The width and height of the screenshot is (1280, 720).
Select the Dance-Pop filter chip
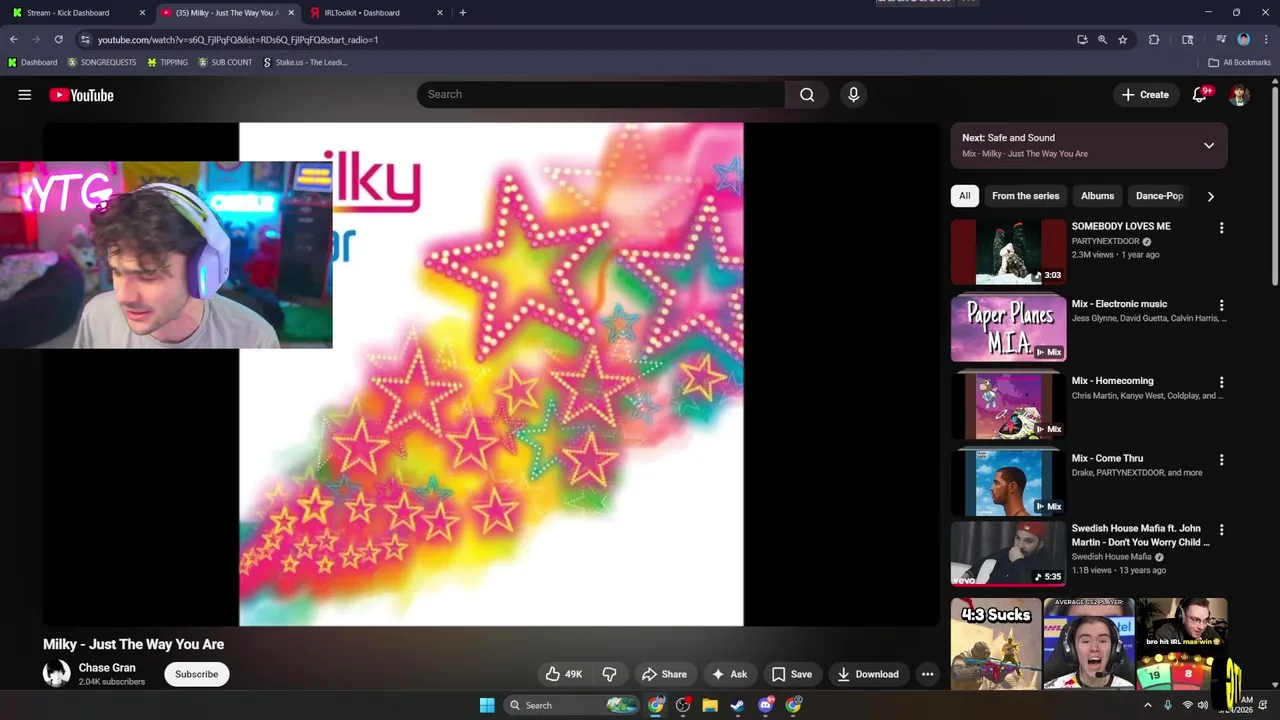(1159, 196)
